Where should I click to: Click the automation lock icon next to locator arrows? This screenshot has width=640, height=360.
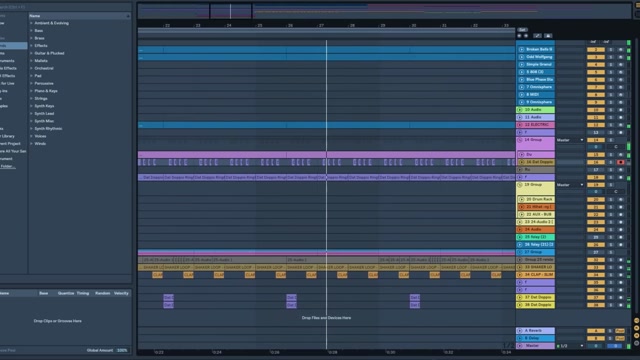click(537, 36)
